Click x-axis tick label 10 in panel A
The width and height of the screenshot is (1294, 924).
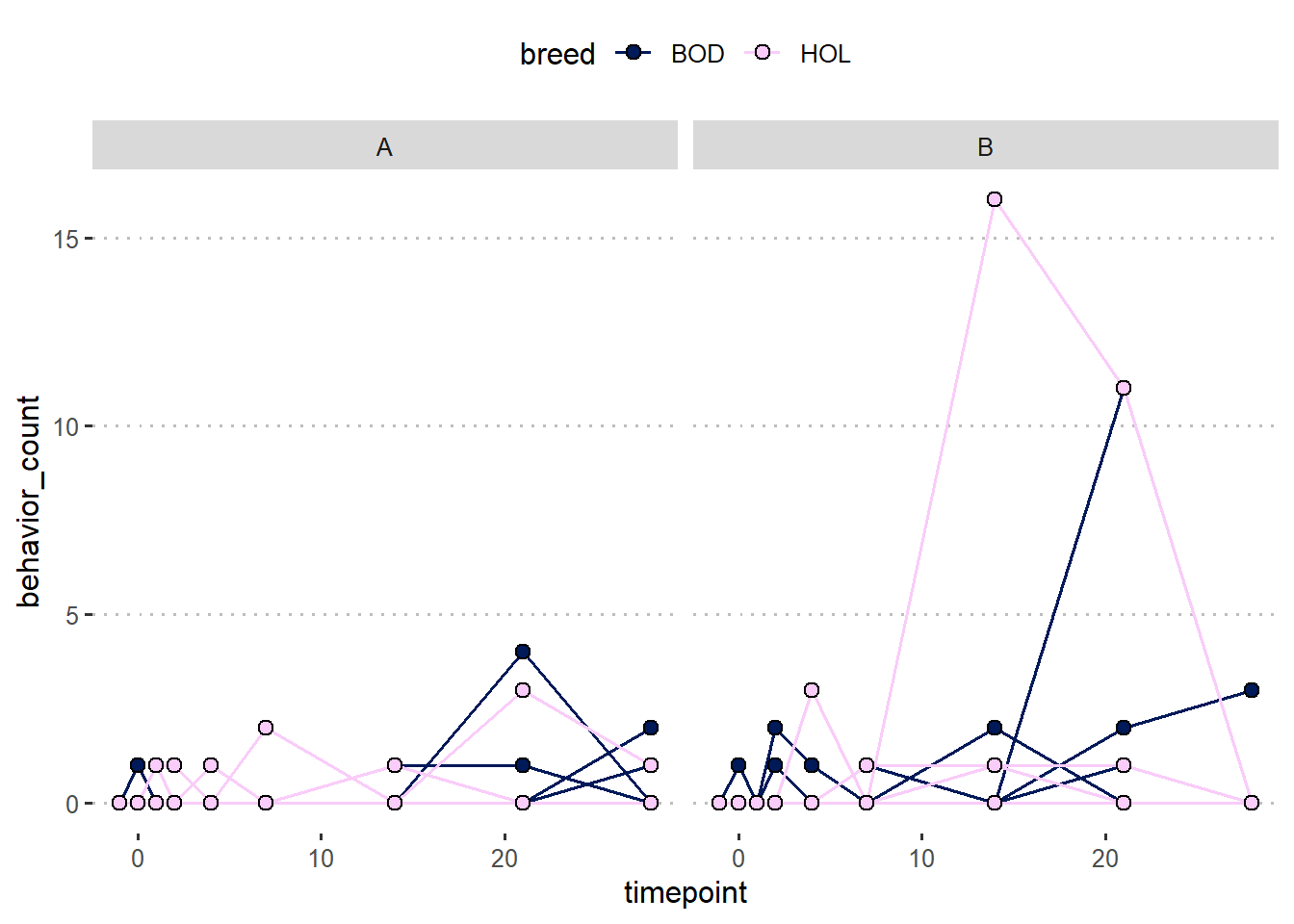(321, 859)
